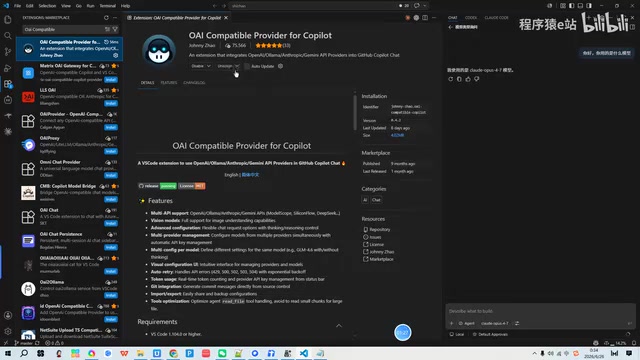Viewport: 640px width, 360px height.
Task: Open Windows Start menu
Action: (x=8, y=353)
